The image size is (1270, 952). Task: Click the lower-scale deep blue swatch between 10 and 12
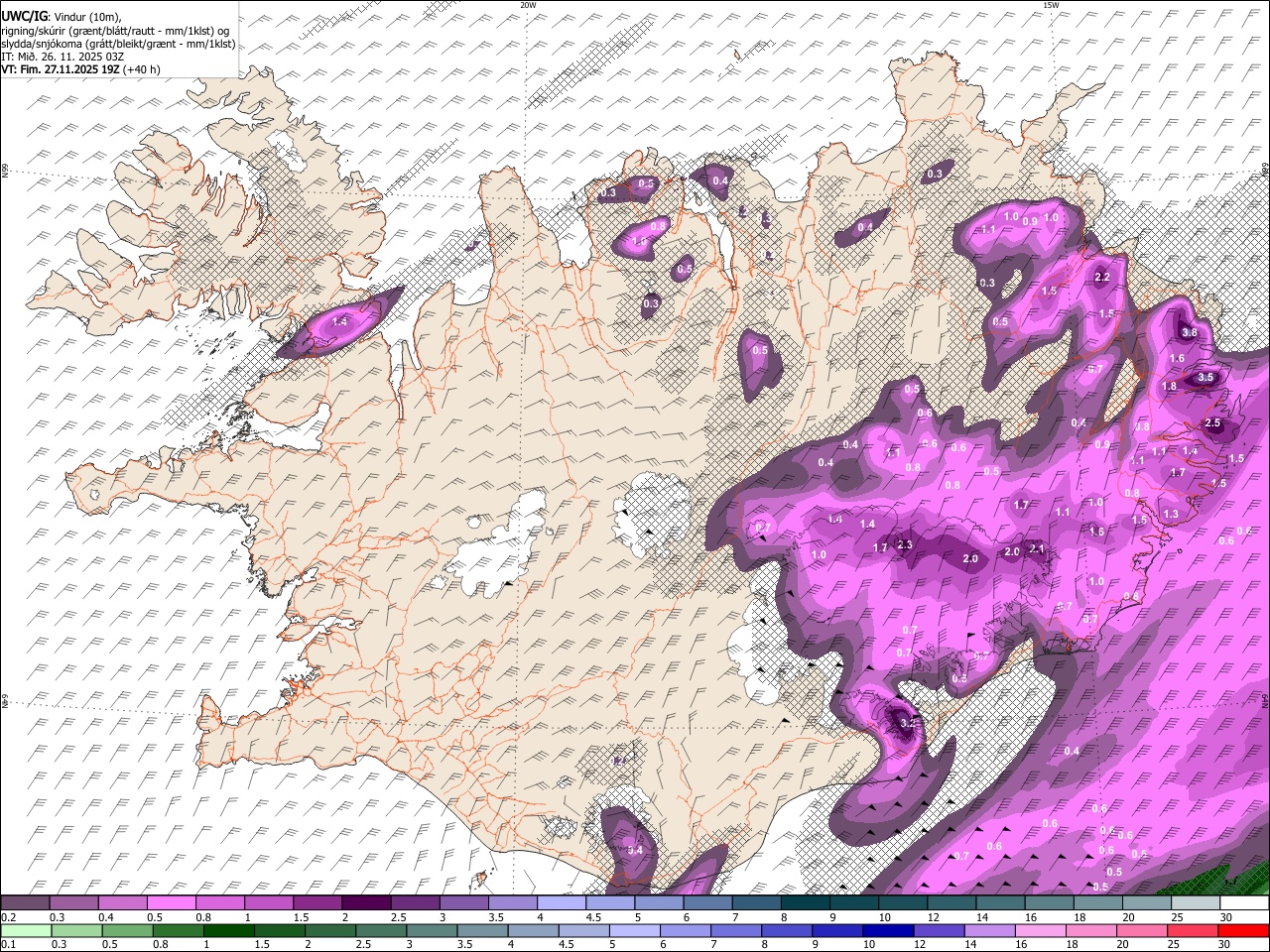click(x=888, y=930)
